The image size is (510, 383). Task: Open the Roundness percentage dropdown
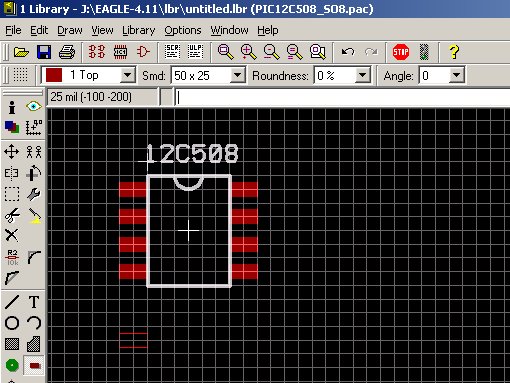point(362,75)
